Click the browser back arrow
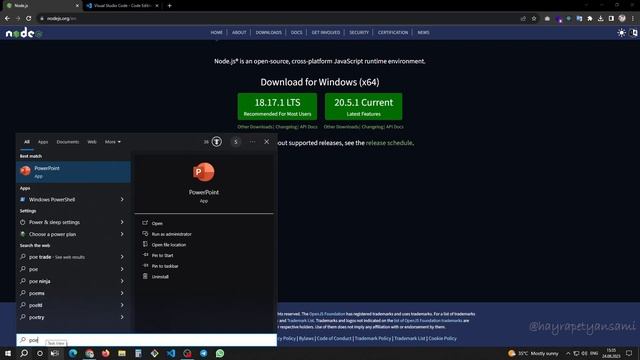 (7, 18)
